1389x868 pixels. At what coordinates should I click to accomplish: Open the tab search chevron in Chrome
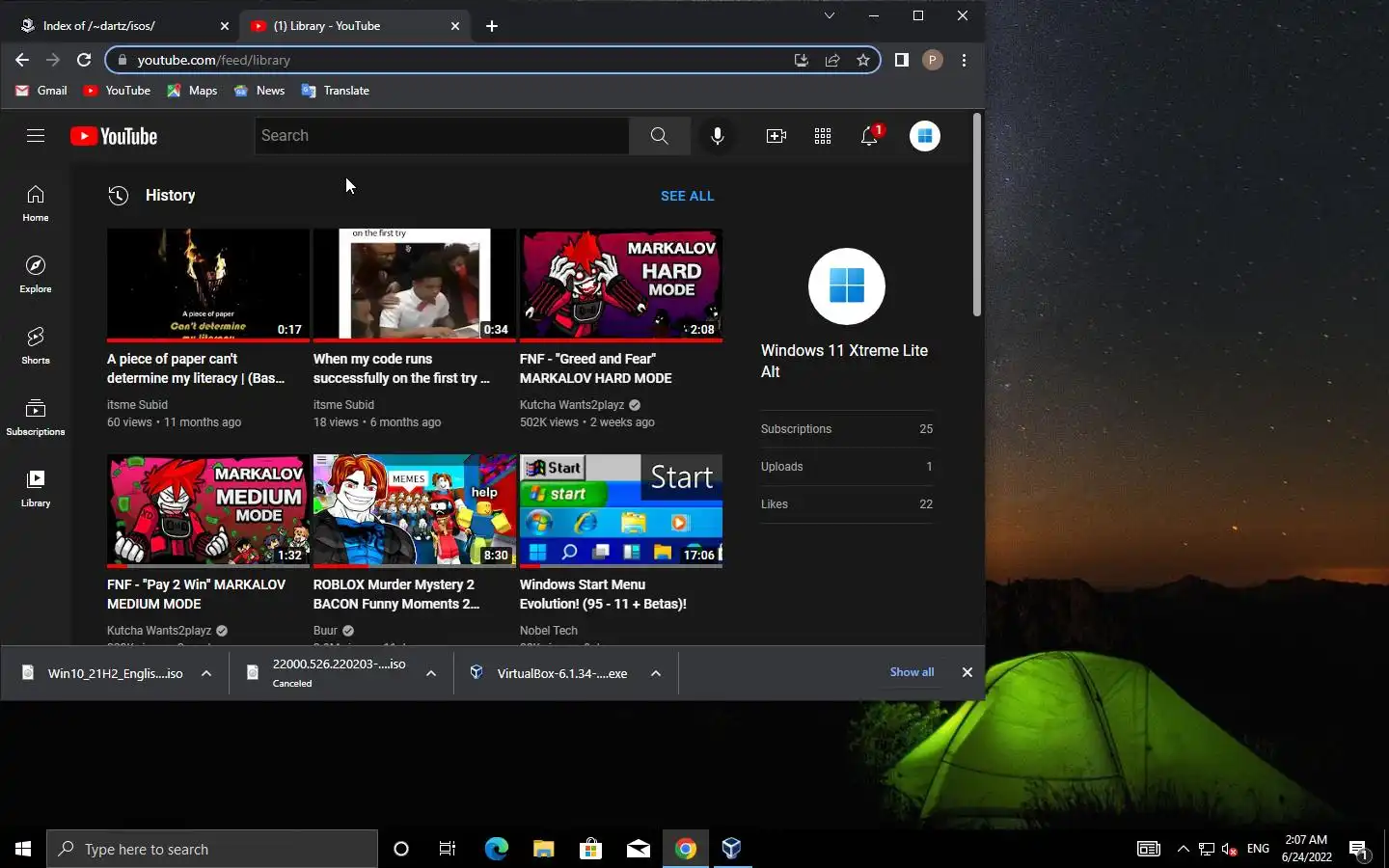click(x=829, y=15)
